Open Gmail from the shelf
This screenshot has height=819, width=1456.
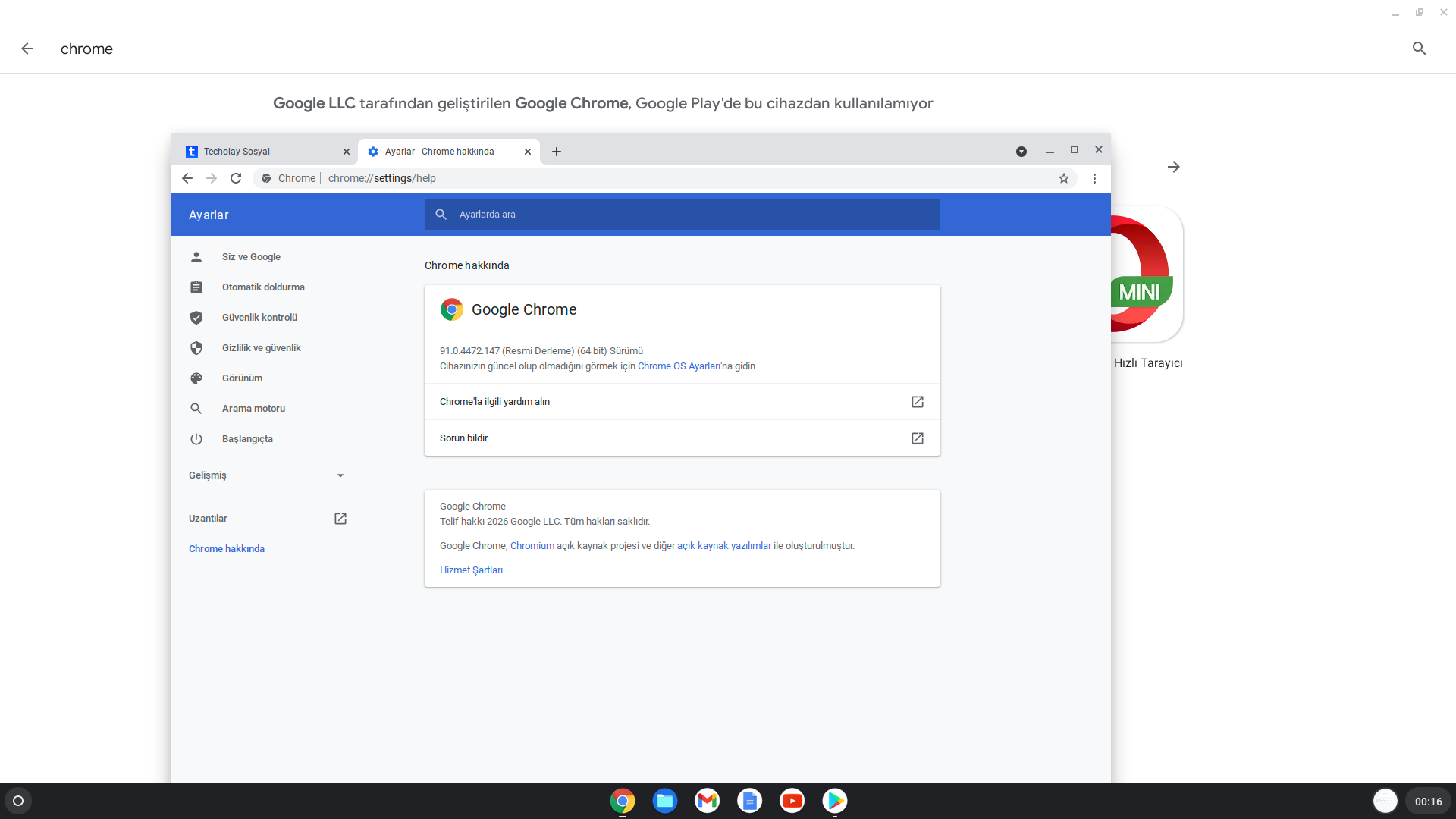[708, 801]
